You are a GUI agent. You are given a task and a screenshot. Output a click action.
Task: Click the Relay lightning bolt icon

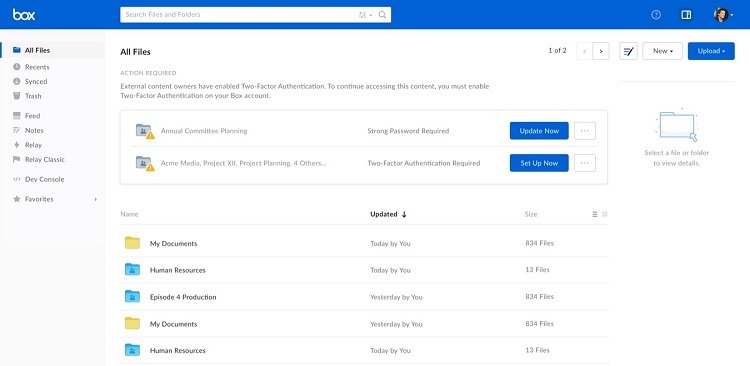point(17,145)
